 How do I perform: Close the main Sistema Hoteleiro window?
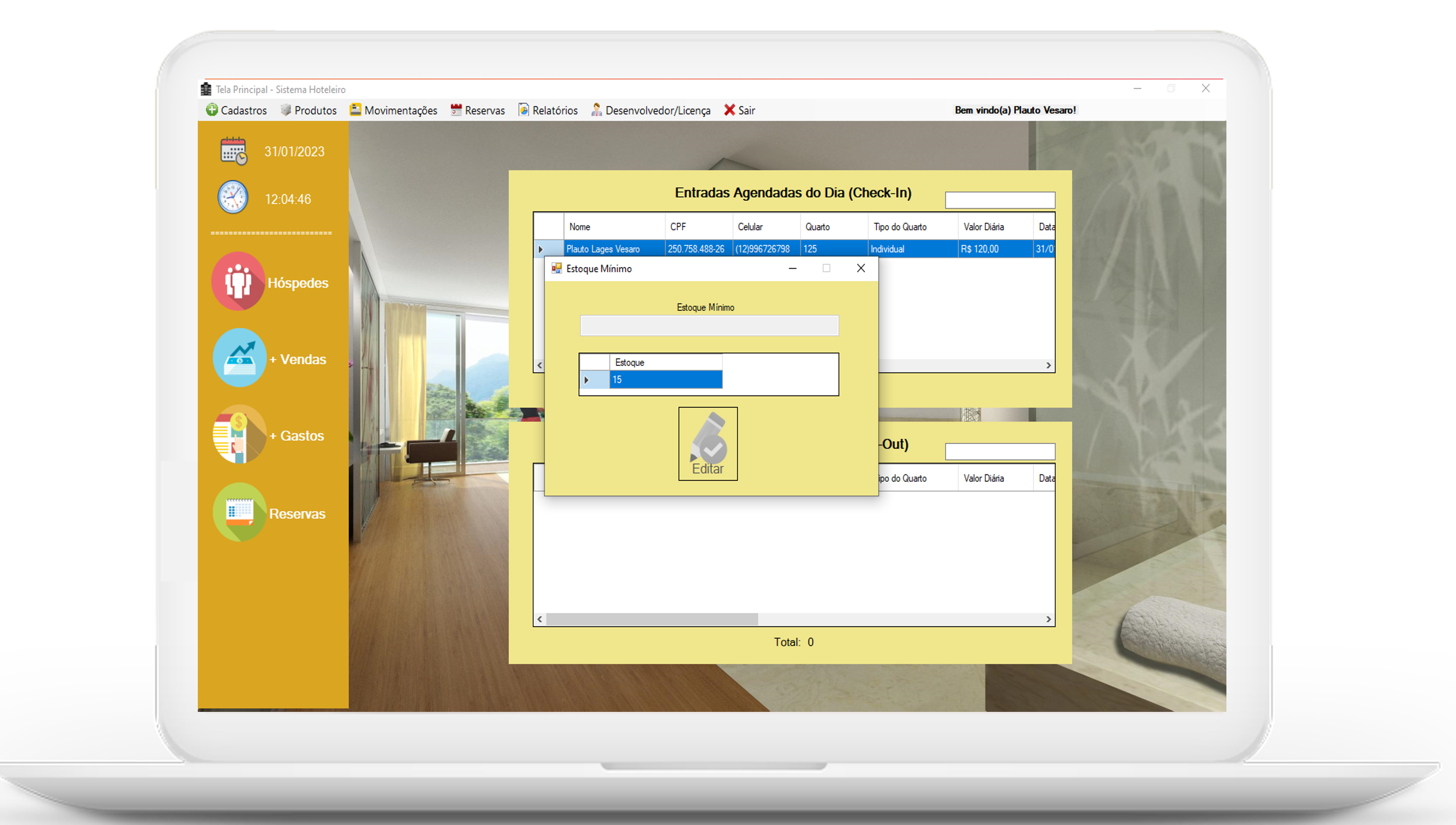tap(1206, 88)
